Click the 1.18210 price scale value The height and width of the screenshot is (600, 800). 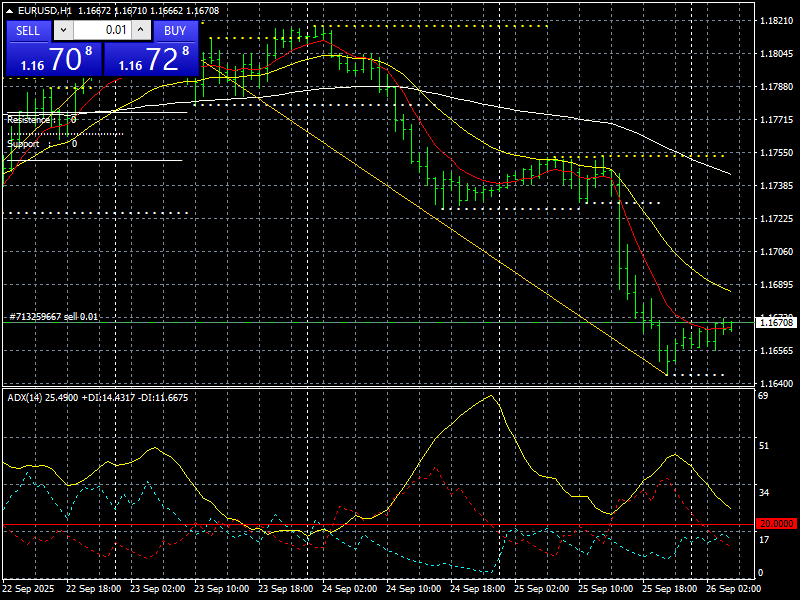[x=777, y=20]
